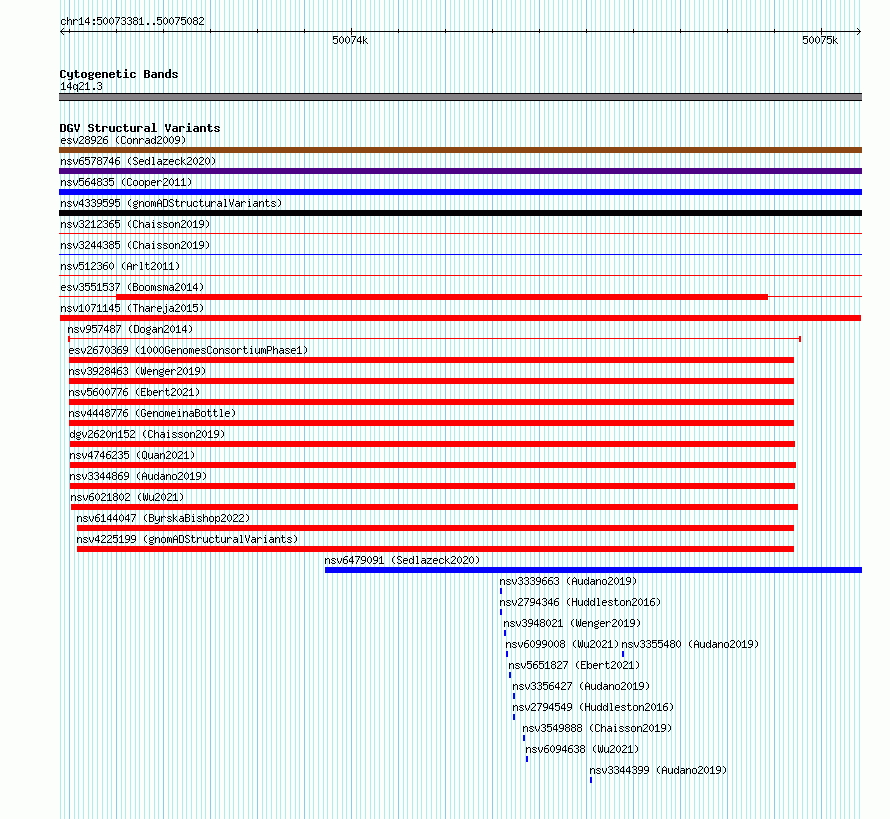Click the red nsv3928463 variant bar
This screenshot has height=819, width=890.
tap(431, 381)
